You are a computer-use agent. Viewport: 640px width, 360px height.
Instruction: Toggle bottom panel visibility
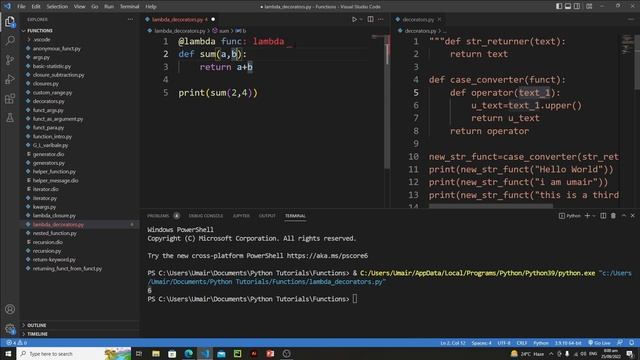tap(568, 6)
